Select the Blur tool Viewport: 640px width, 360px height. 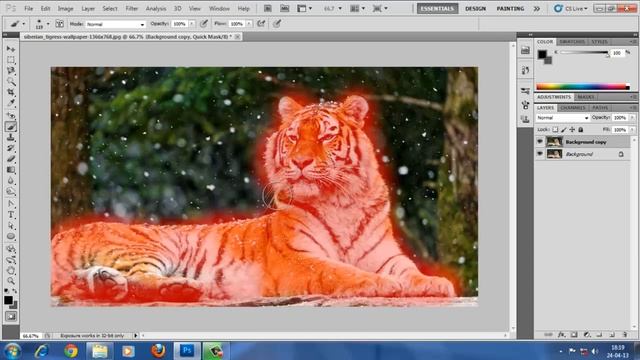[x=11, y=181]
